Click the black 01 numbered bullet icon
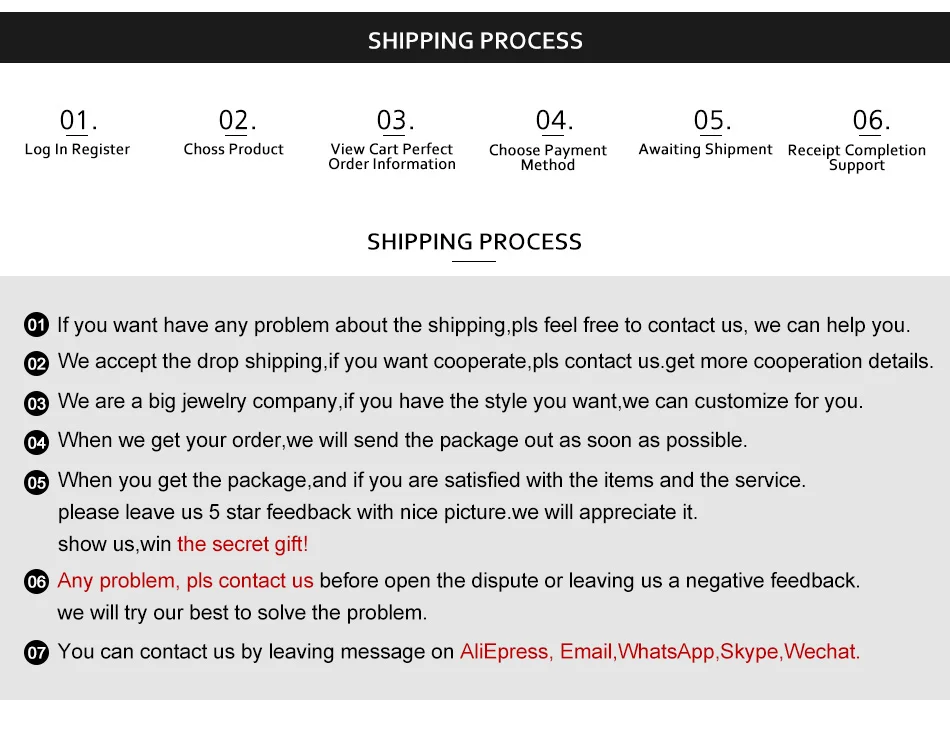Image resolution: width=950 pixels, height=730 pixels. [36, 325]
